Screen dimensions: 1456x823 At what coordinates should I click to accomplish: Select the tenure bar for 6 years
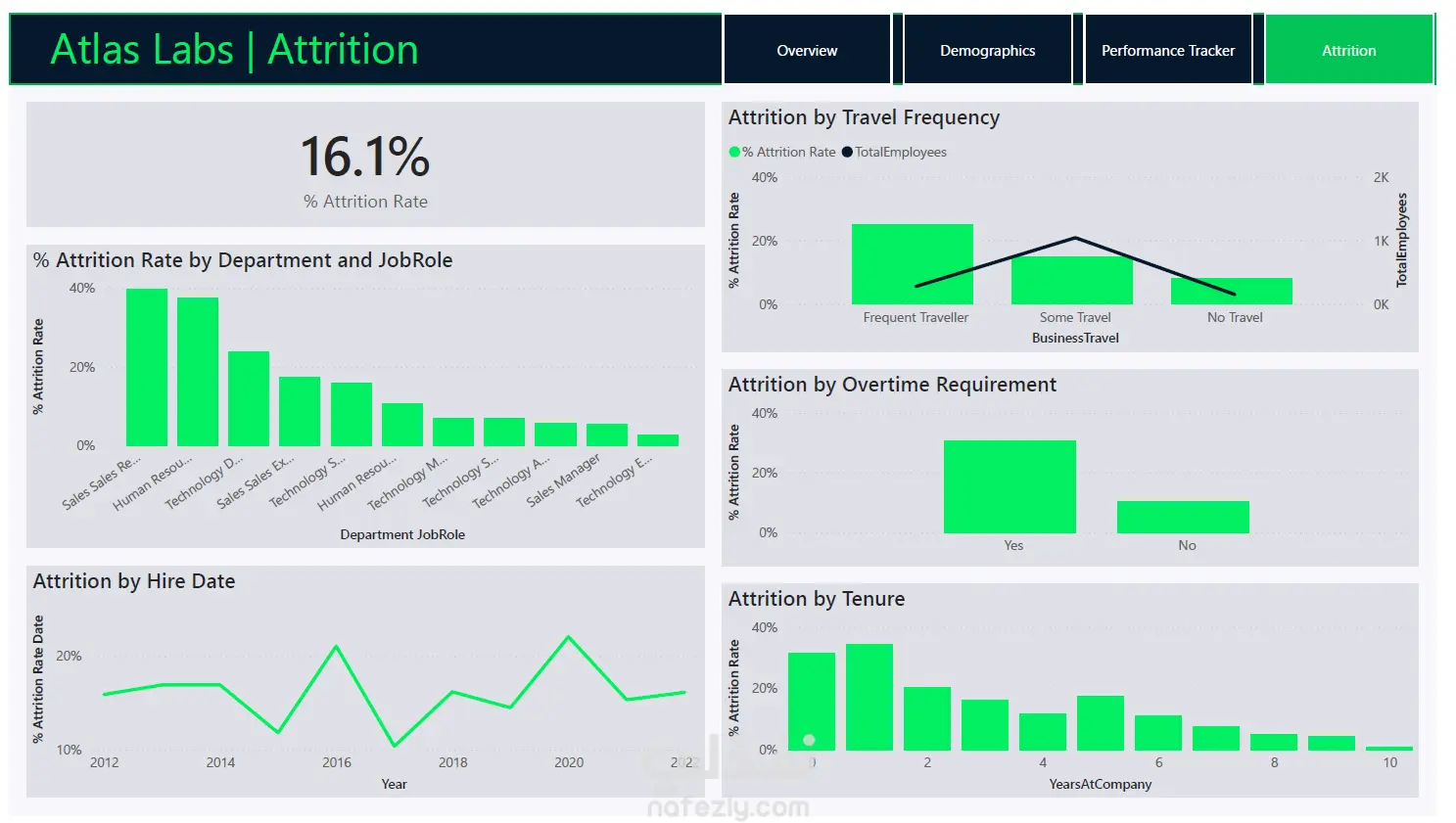pyautogui.click(x=1158, y=733)
